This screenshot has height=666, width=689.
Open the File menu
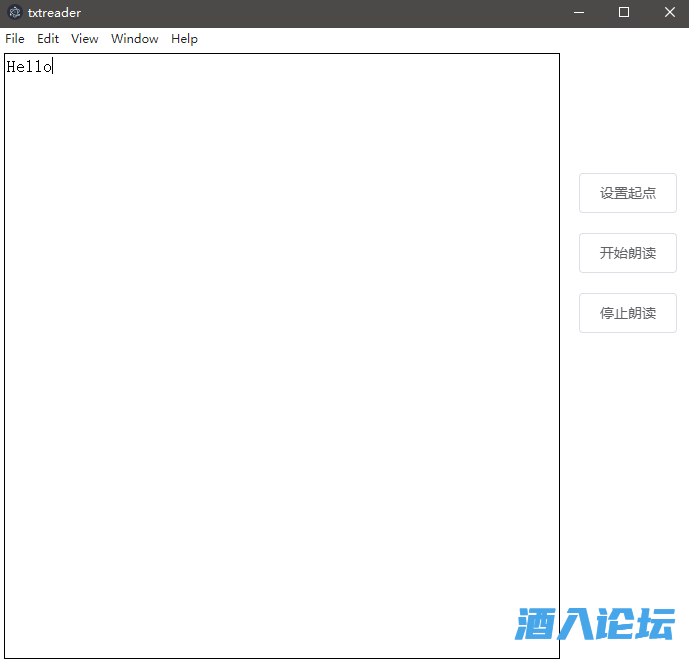click(15, 39)
